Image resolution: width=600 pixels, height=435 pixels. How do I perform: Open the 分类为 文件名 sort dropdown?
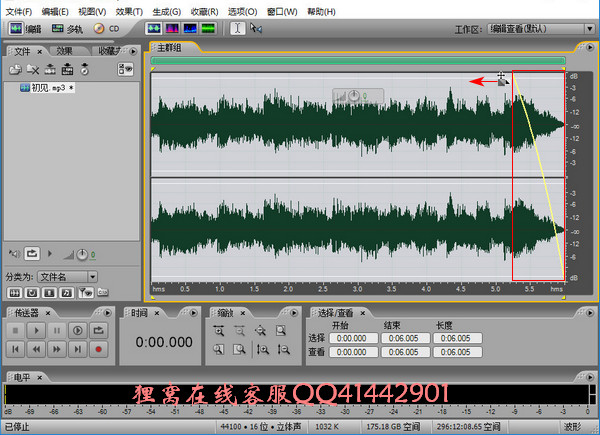point(68,277)
